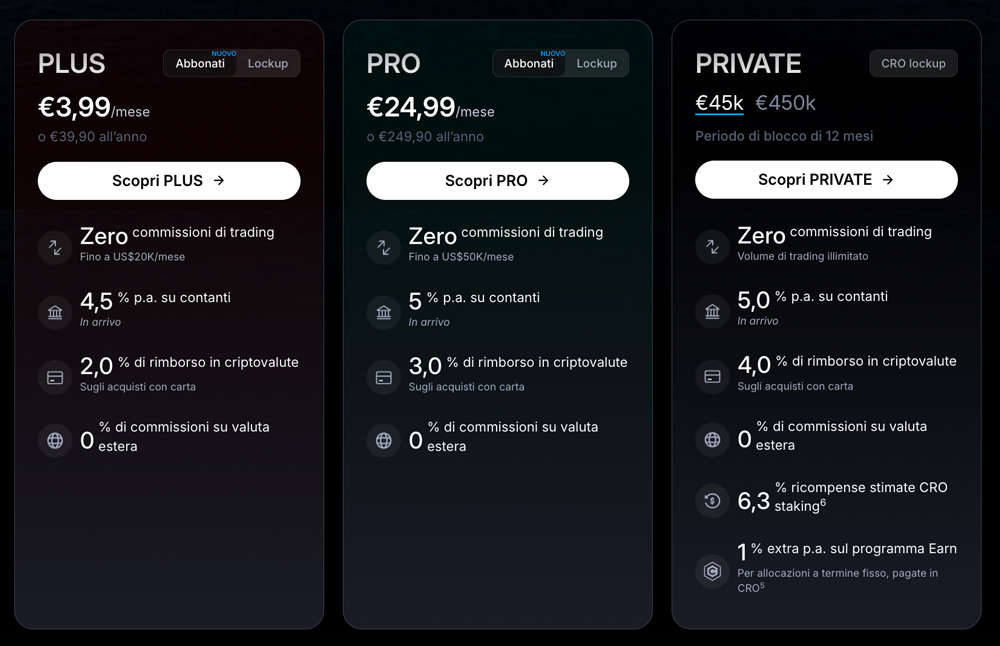Click the card cashback icon in PRO
Viewport: 1000px width, 646px height.
pos(383,376)
